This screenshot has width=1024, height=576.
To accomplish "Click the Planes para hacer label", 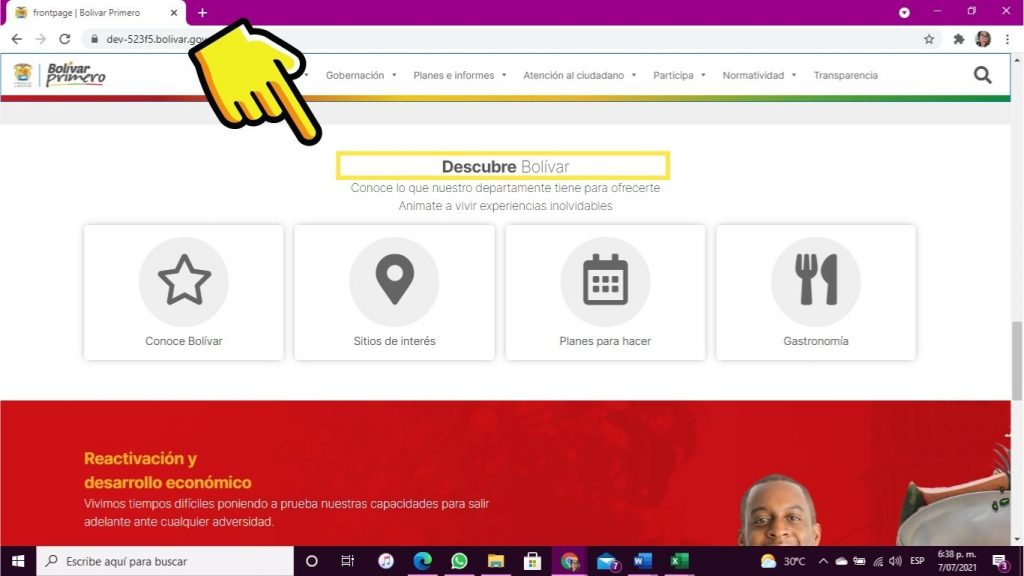I will point(605,341).
